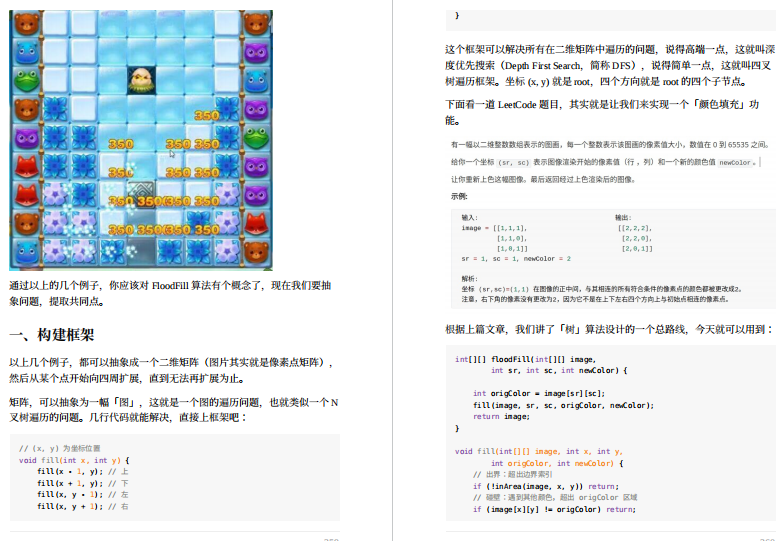Click the chick-in-egg tile in the game image

(x=142, y=80)
